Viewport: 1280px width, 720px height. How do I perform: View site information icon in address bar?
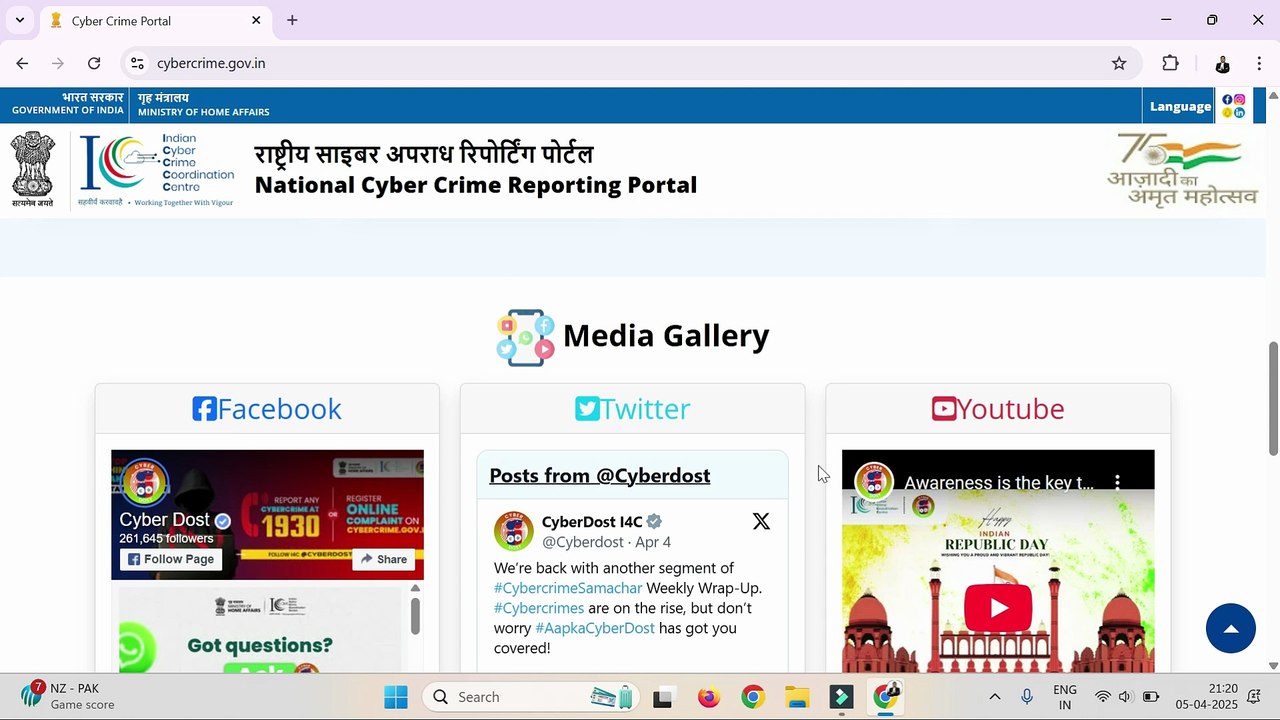[138, 63]
